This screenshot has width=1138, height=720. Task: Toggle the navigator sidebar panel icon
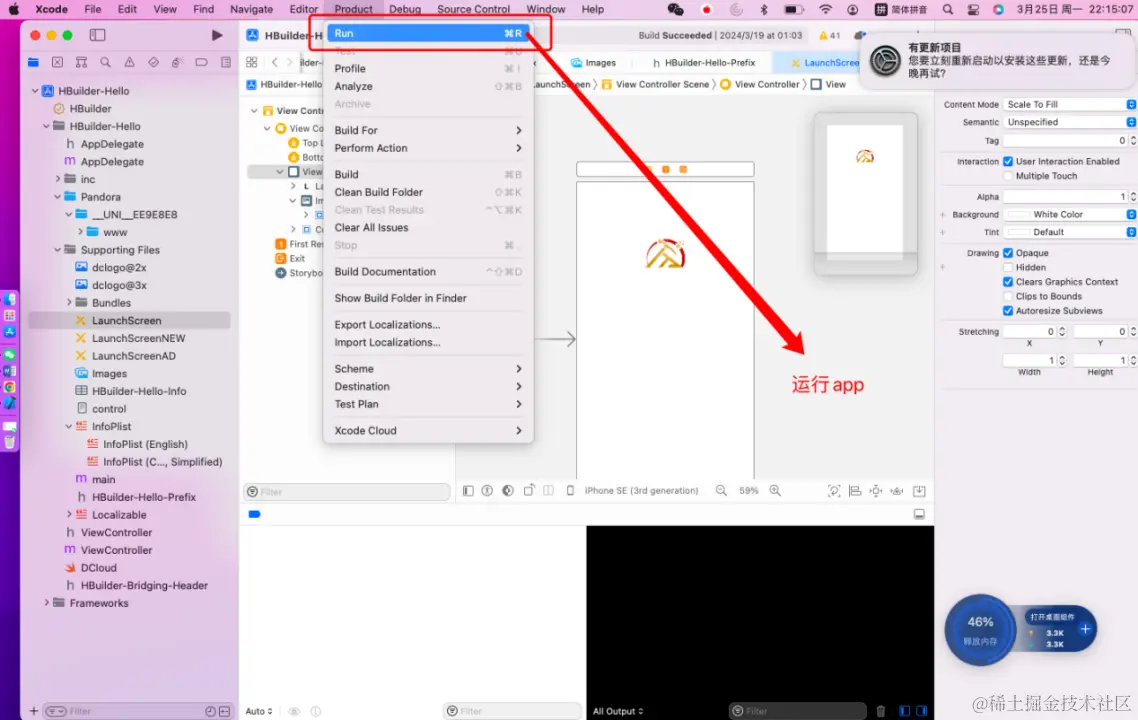click(97, 35)
